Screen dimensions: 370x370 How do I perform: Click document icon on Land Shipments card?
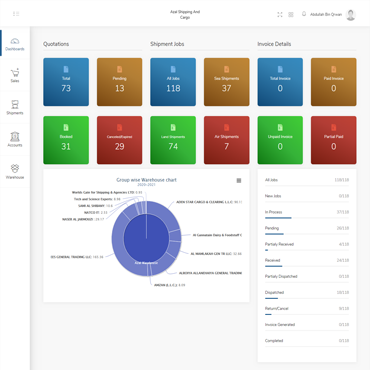[x=173, y=127]
